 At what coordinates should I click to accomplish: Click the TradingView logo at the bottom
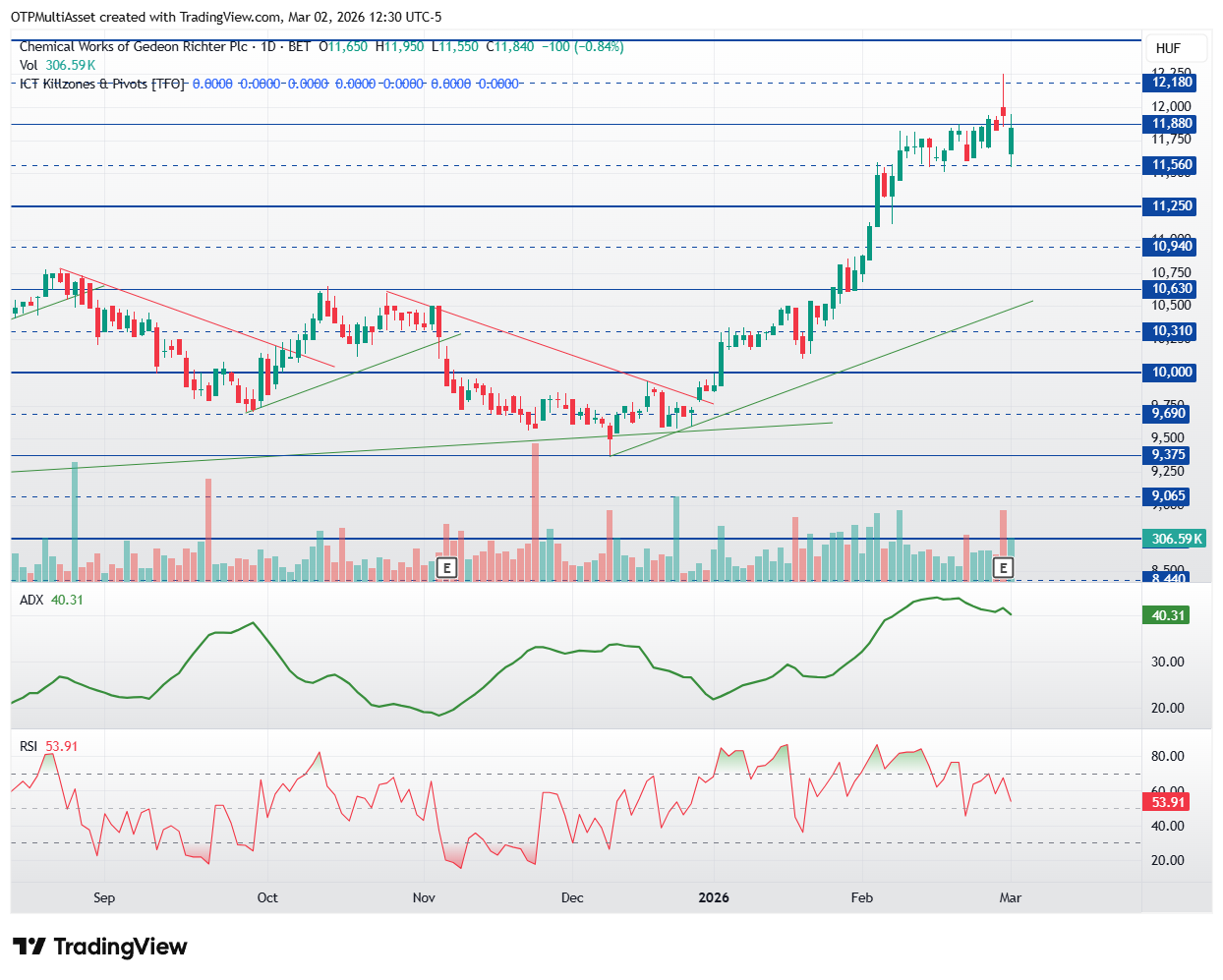pos(99,947)
